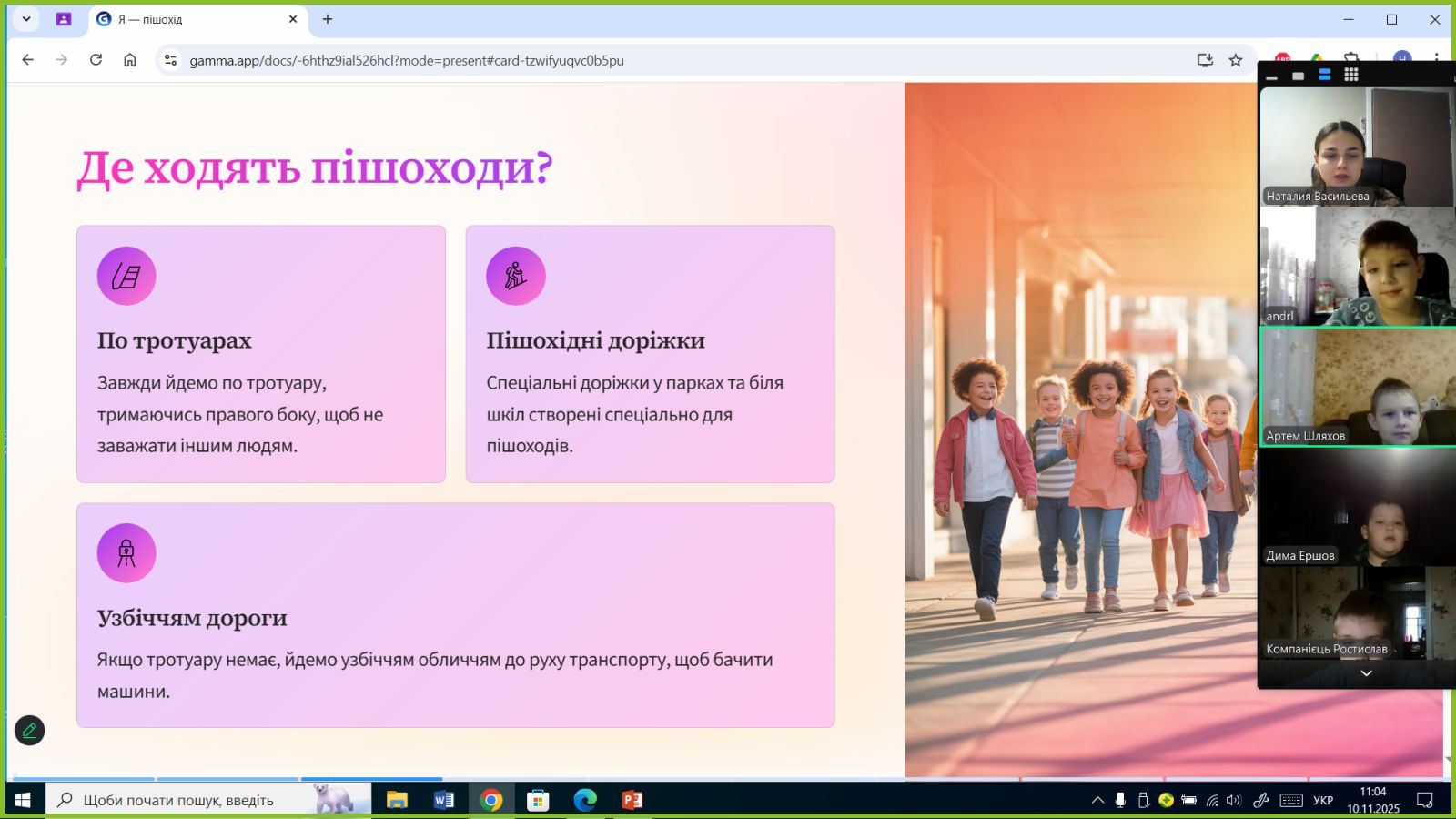The width and height of the screenshot is (1456, 819).
Task: Select the stacked speaker view in video panel
Action: click(1325, 75)
